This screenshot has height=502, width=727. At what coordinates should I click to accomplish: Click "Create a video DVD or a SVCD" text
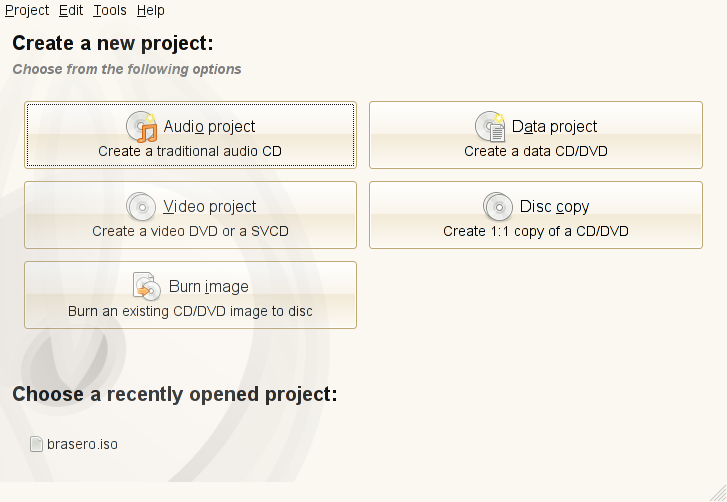(190, 231)
